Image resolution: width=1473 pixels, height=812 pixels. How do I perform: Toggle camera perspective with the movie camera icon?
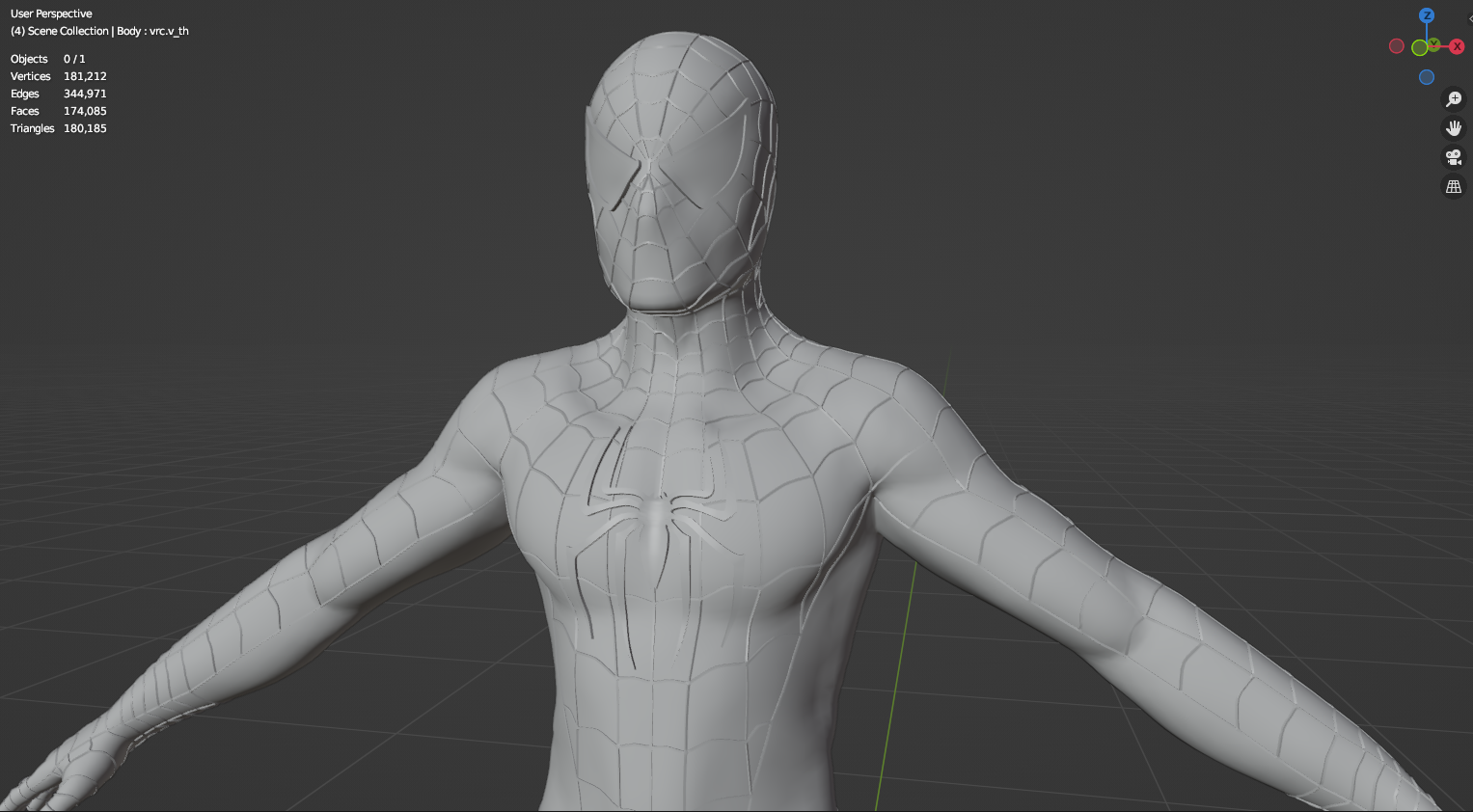[1455, 157]
